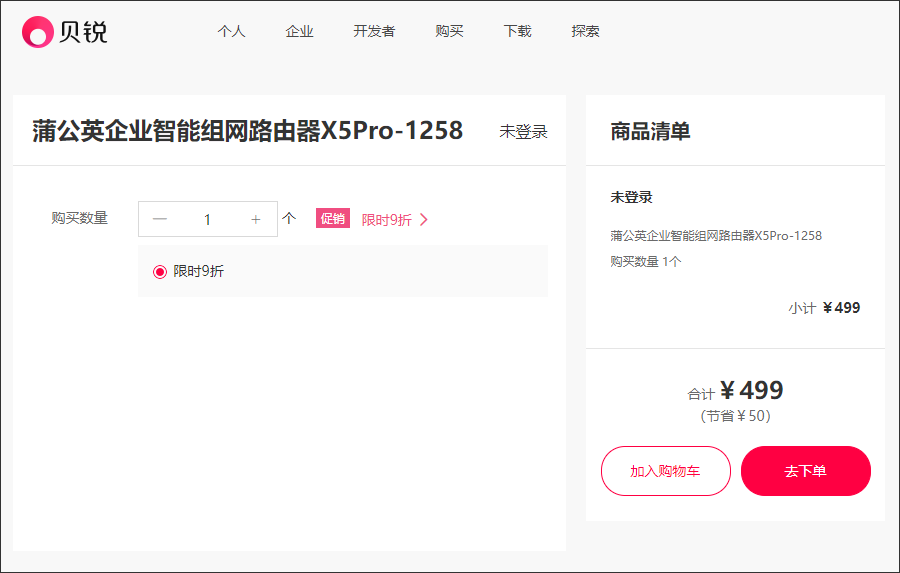Open the 开发者 menu
The width and height of the screenshot is (900, 573).
pyautogui.click(x=374, y=31)
